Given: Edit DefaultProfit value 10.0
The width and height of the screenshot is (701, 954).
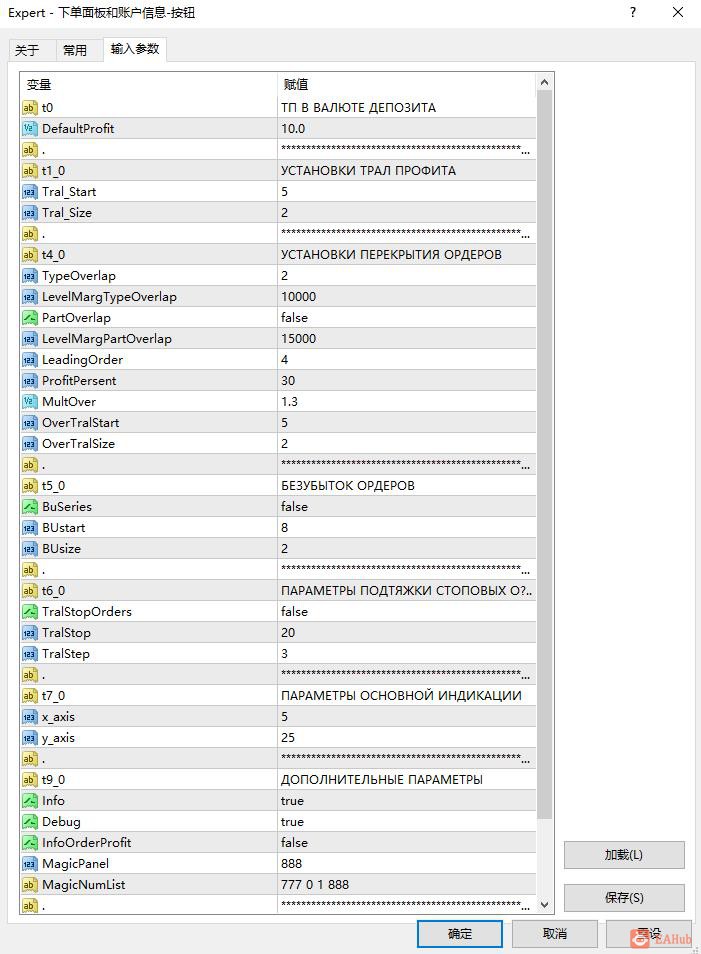Looking at the screenshot, I should coord(406,128).
